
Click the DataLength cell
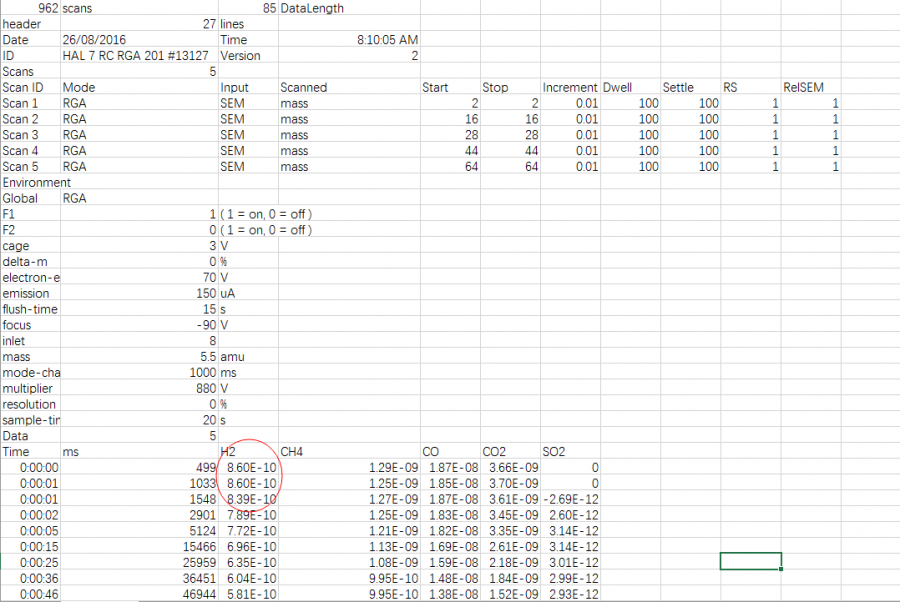[x=349, y=8]
